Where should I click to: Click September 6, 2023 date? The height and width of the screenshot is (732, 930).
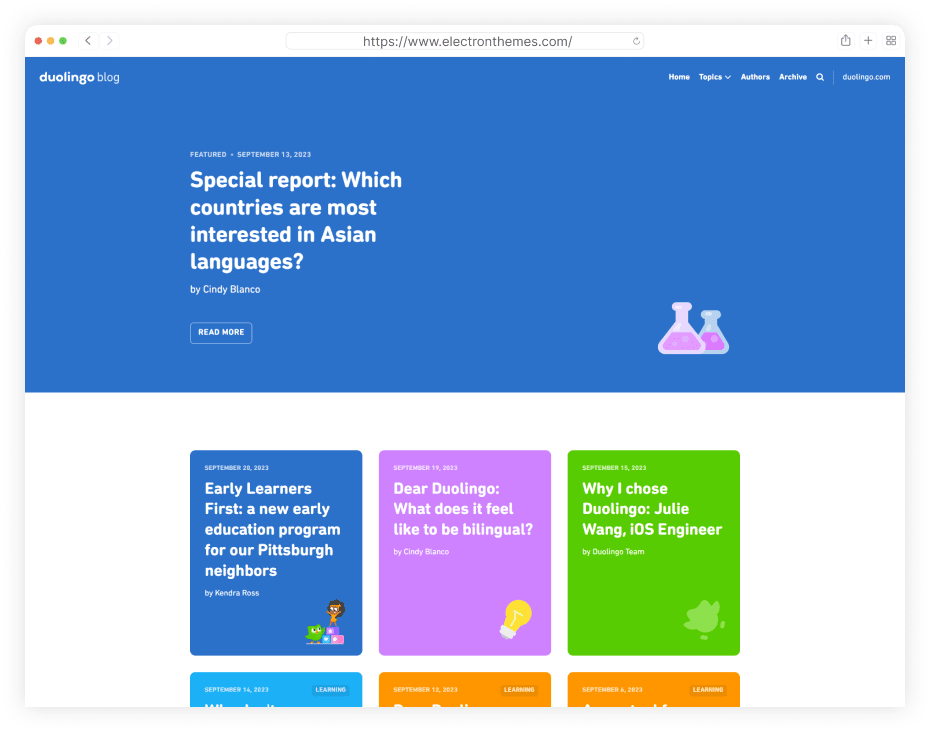point(612,690)
